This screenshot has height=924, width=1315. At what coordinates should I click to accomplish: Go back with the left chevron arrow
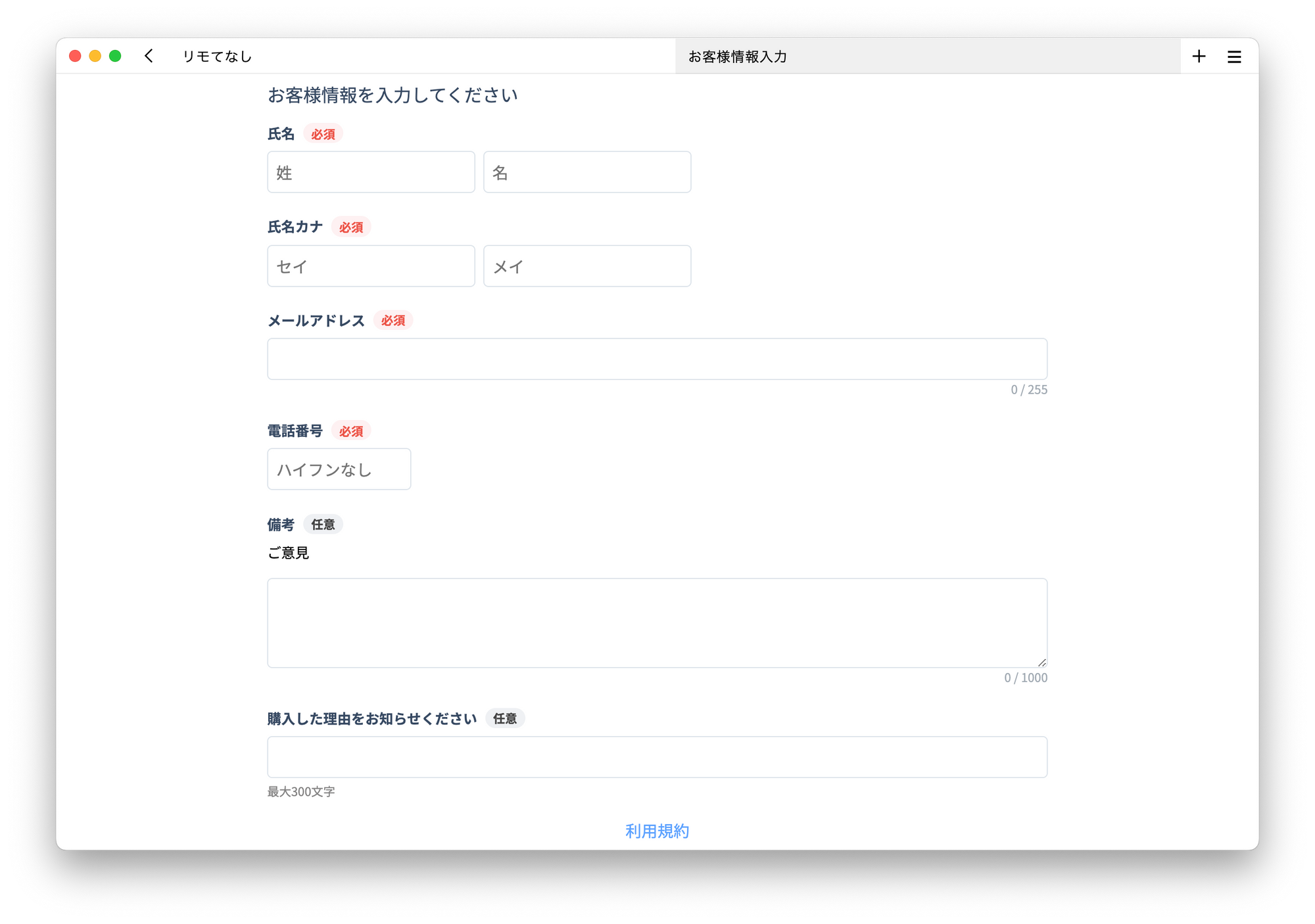(149, 56)
